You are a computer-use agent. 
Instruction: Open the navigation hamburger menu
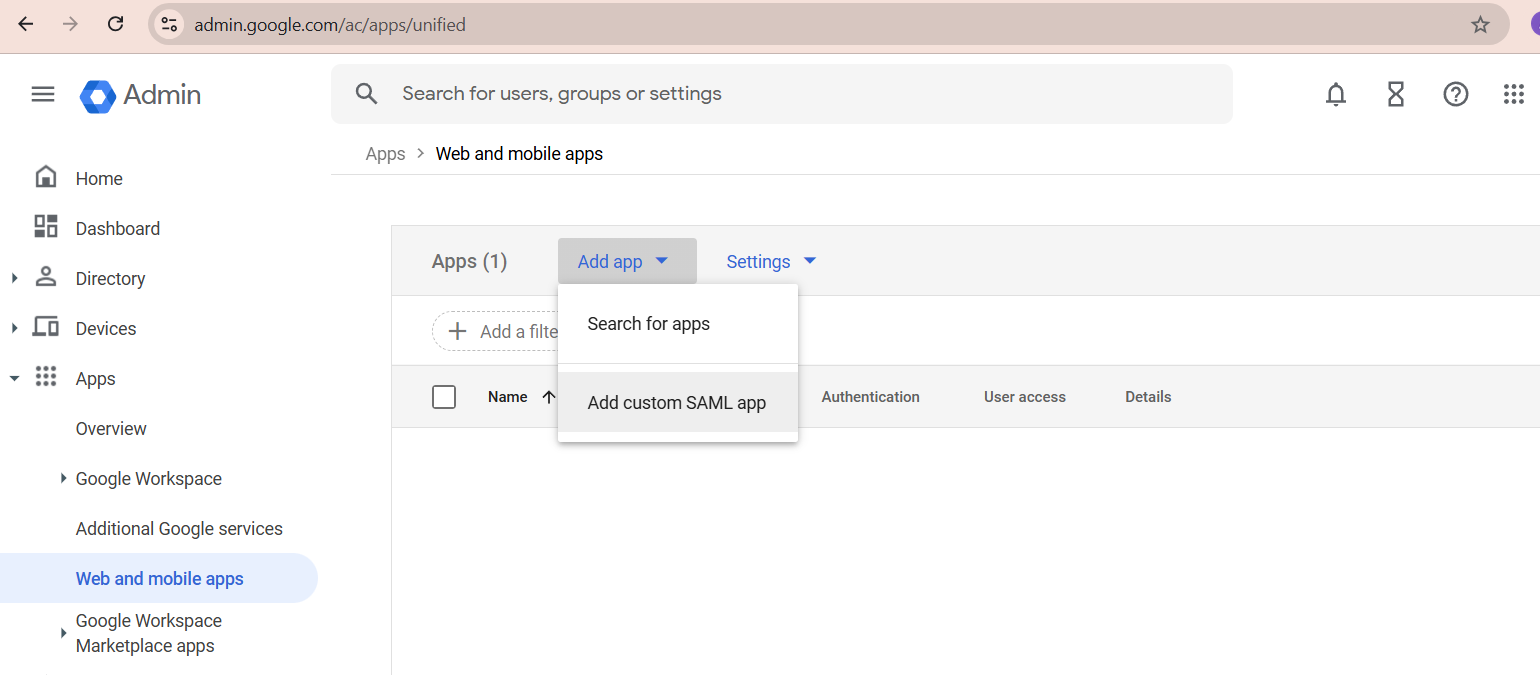point(42,93)
